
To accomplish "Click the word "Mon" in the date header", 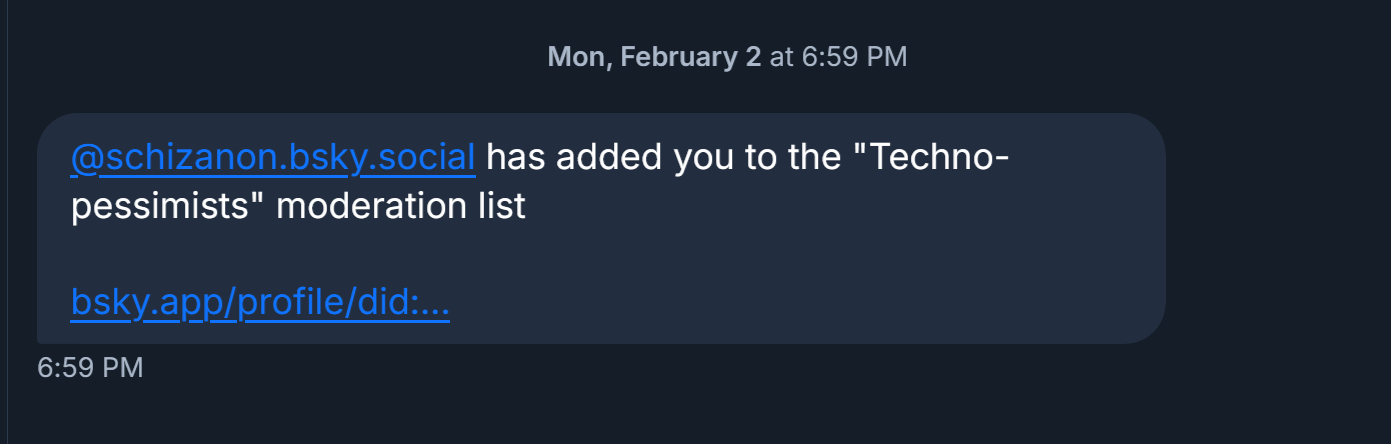I will [577, 57].
